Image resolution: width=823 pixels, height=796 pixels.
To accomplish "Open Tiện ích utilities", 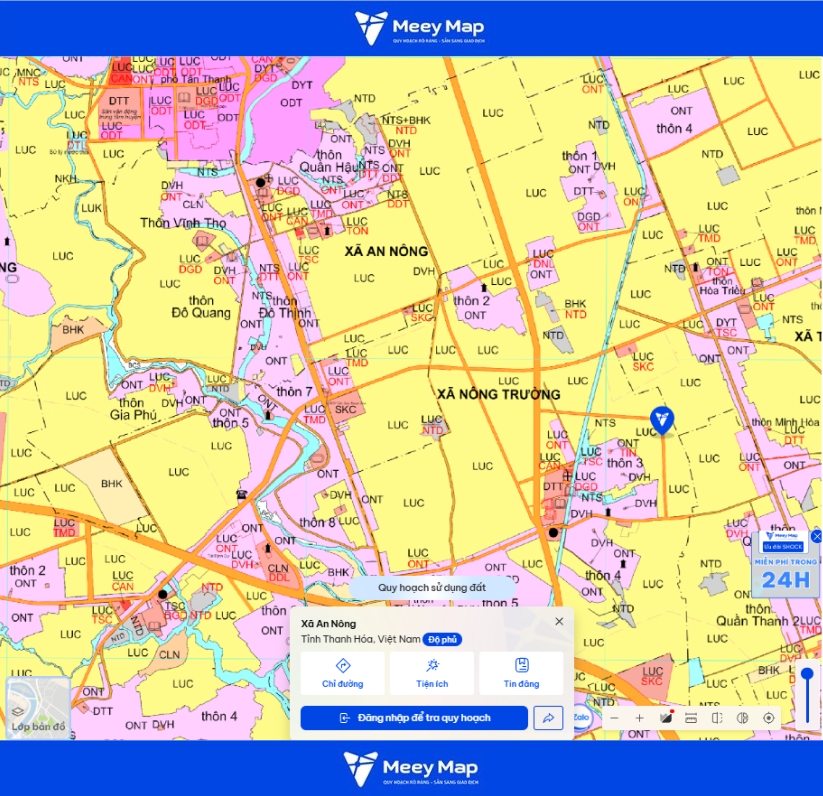I will click(432, 673).
